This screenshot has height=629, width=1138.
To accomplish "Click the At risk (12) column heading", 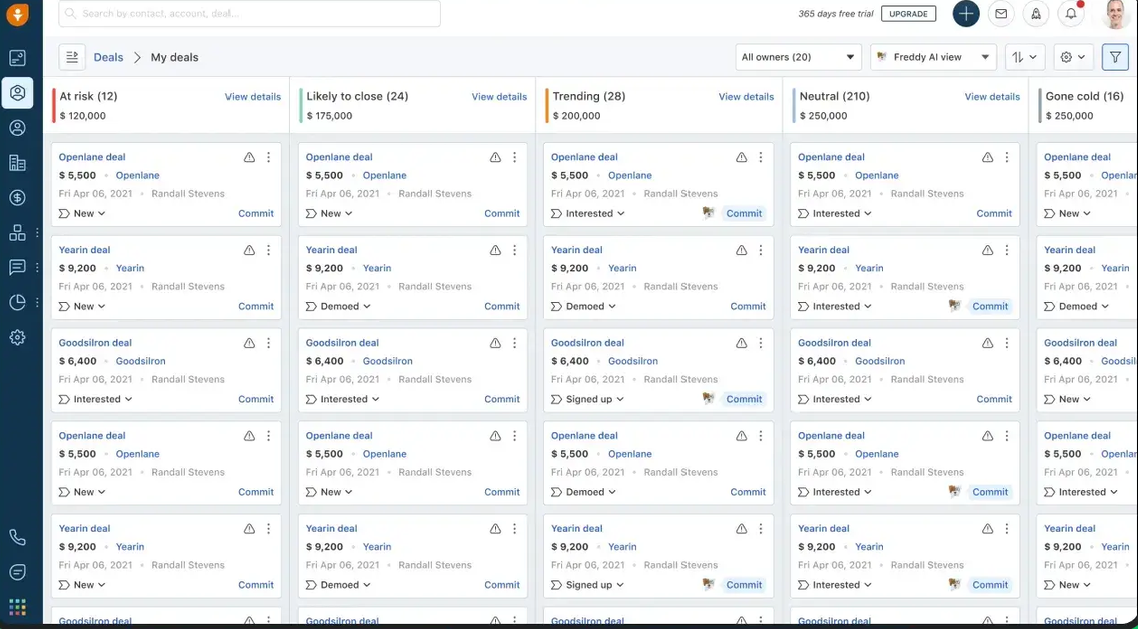I will [89, 96].
